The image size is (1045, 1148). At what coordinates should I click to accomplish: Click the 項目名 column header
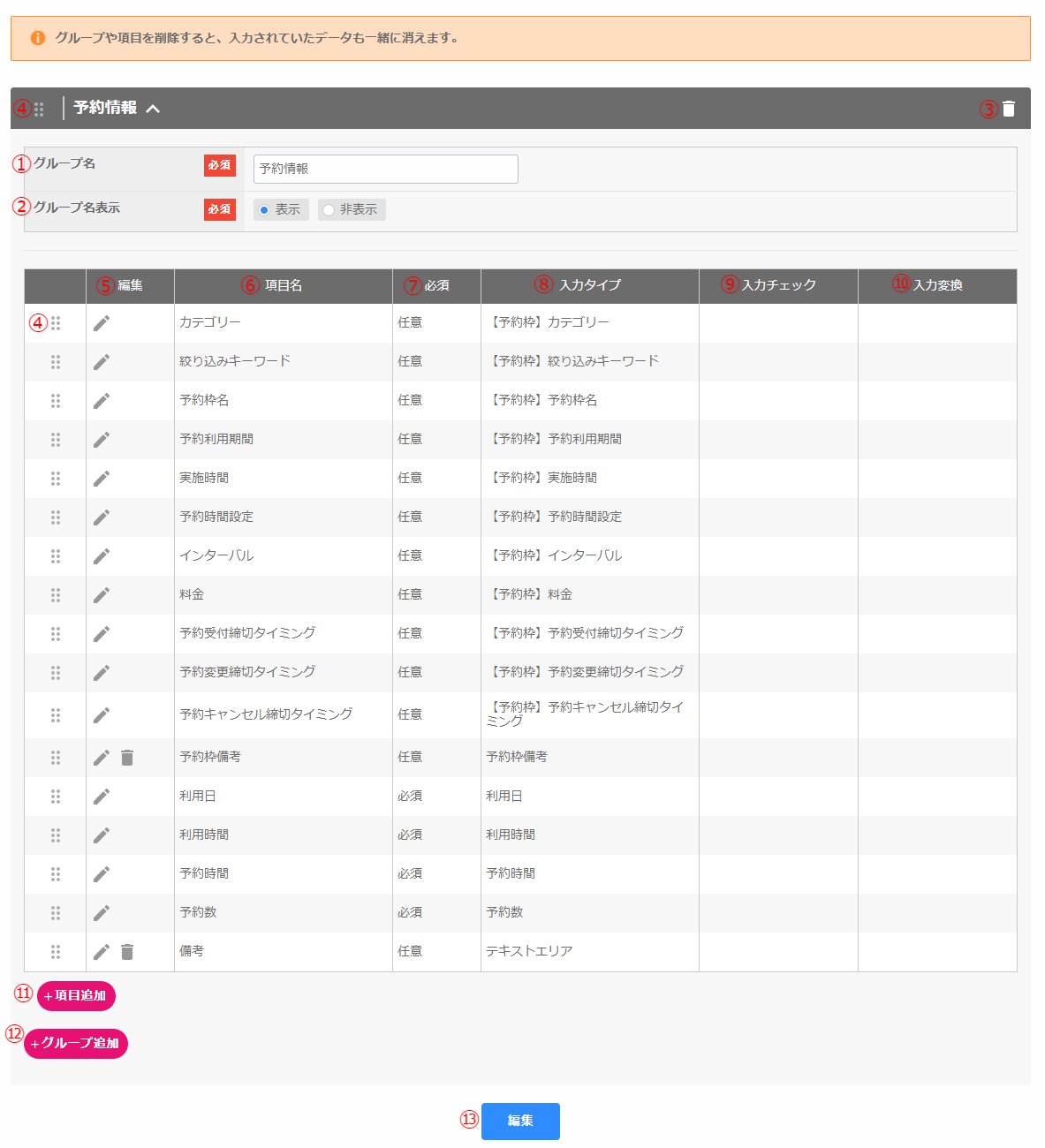284,286
